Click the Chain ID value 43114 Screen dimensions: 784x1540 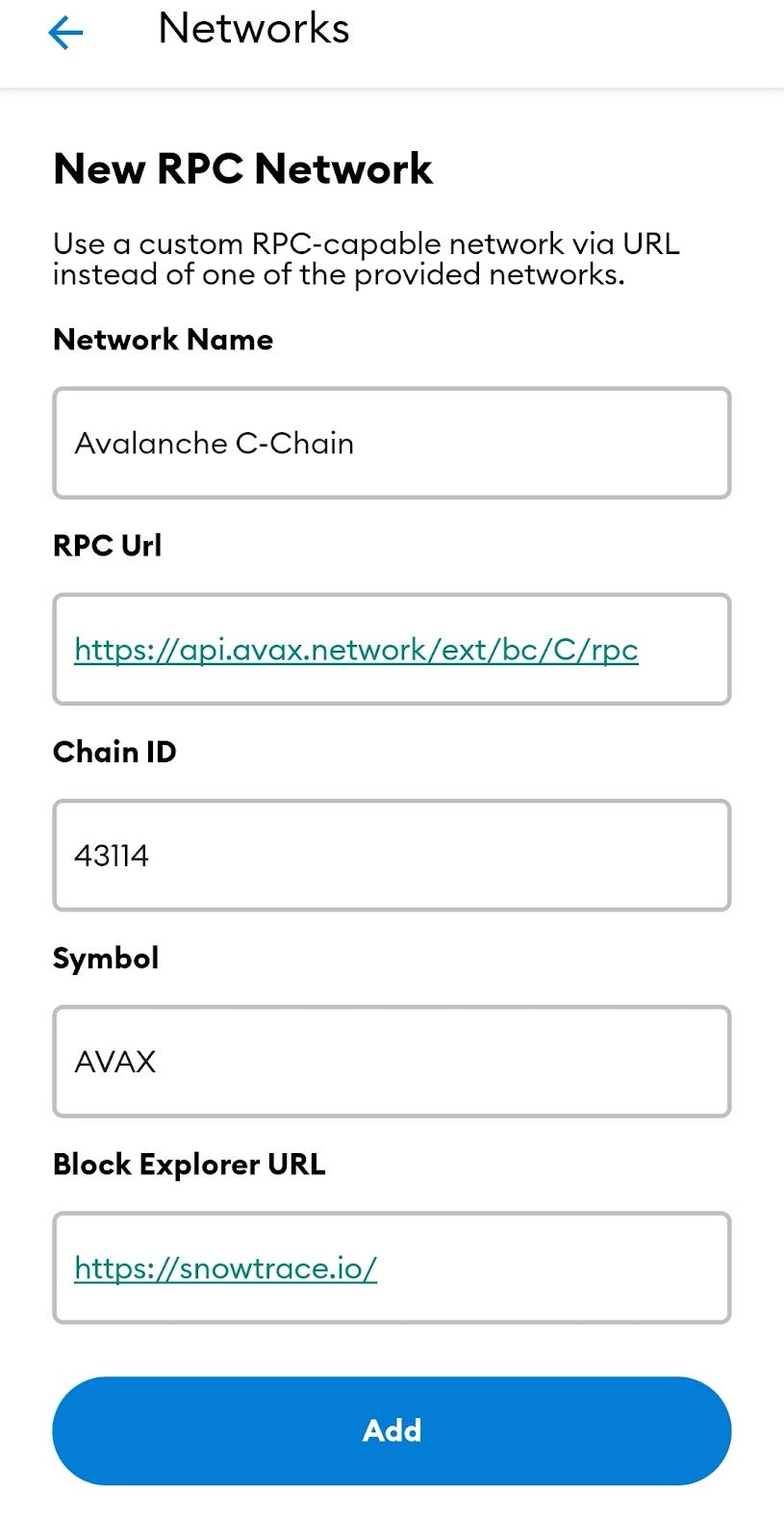(x=112, y=855)
